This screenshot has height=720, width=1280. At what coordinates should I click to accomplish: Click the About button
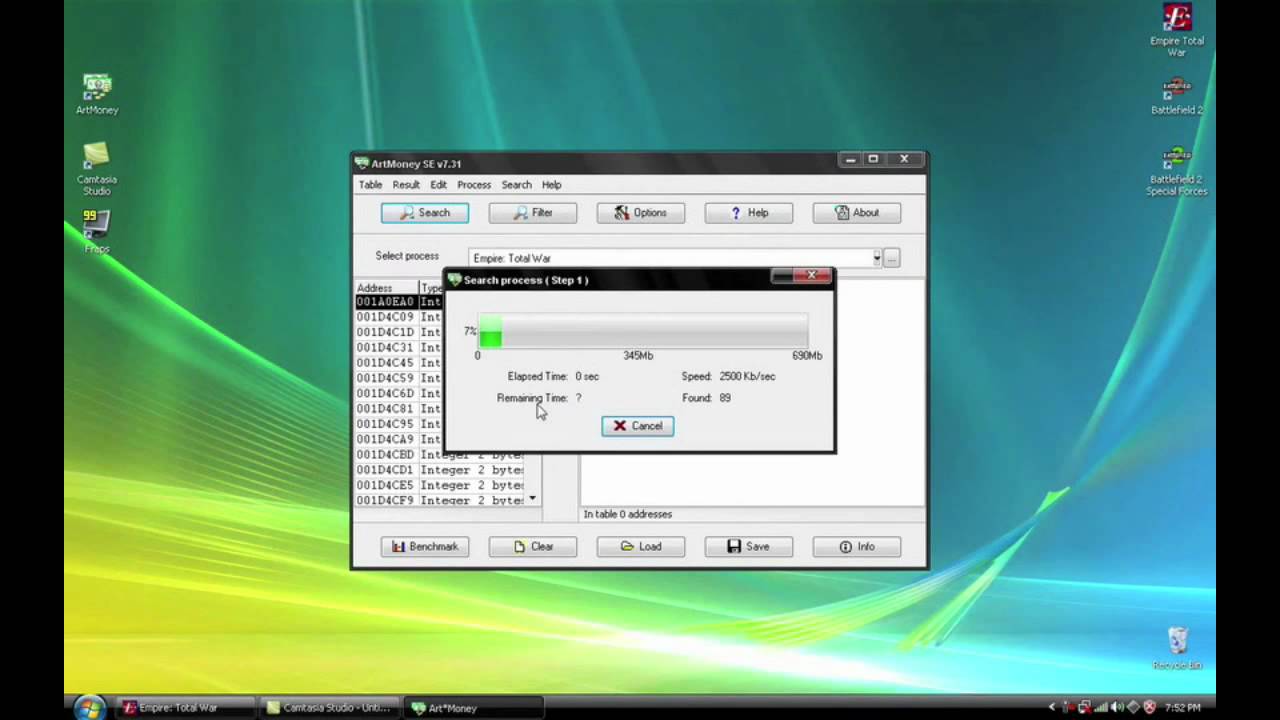click(856, 212)
